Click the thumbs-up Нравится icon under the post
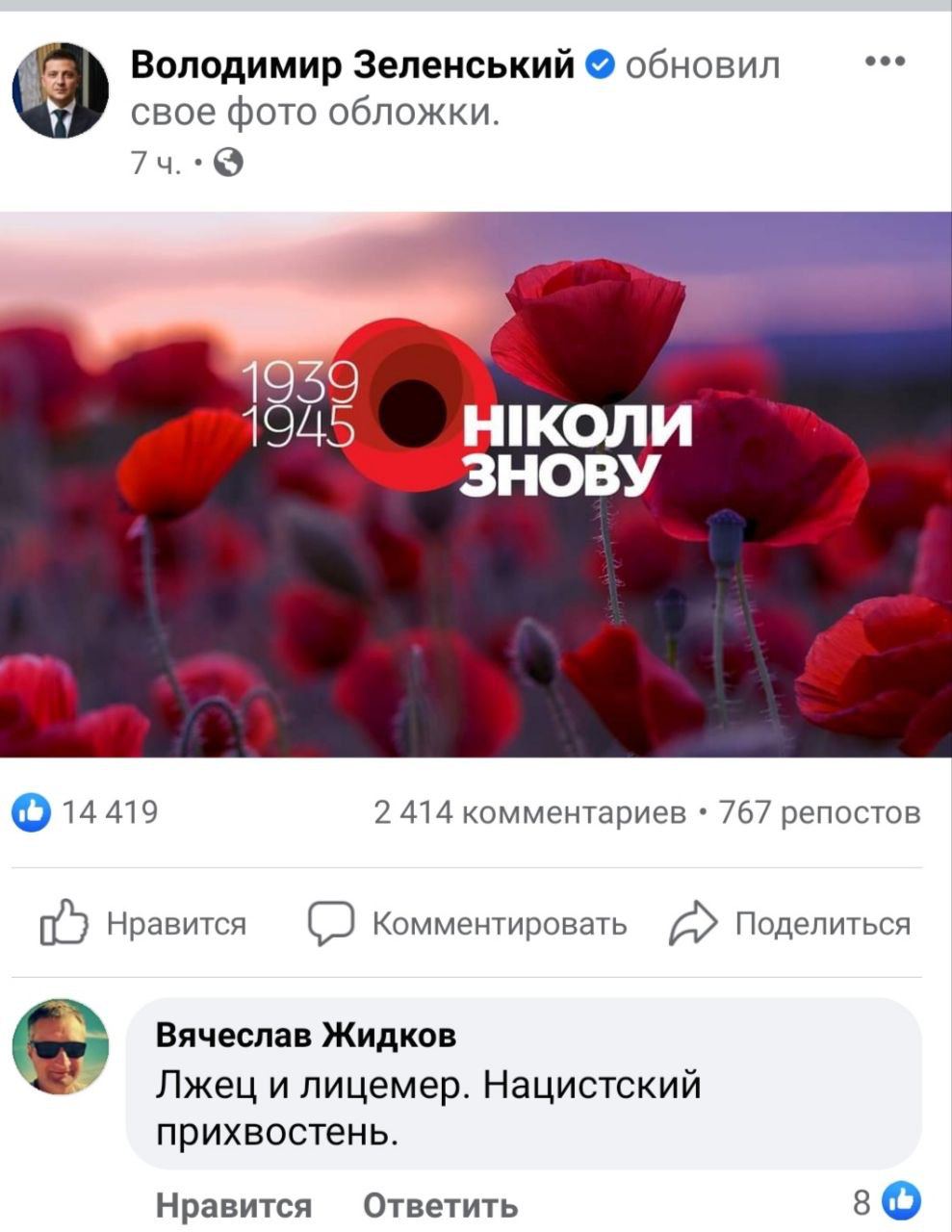Image resolution: width=952 pixels, height=1232 pixels. coord(64,923)
